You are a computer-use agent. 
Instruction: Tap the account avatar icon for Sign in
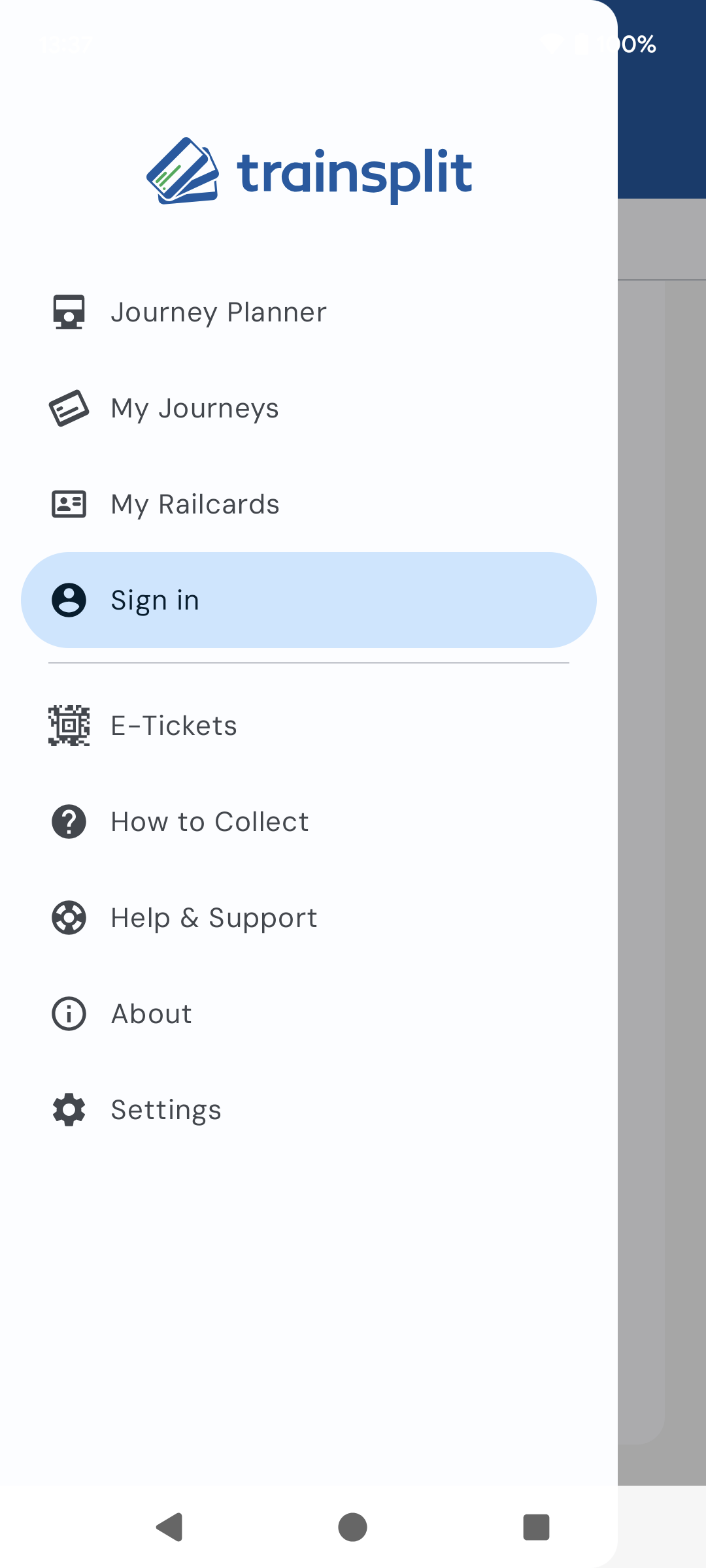pyautogui.click(x=69, y=600)
